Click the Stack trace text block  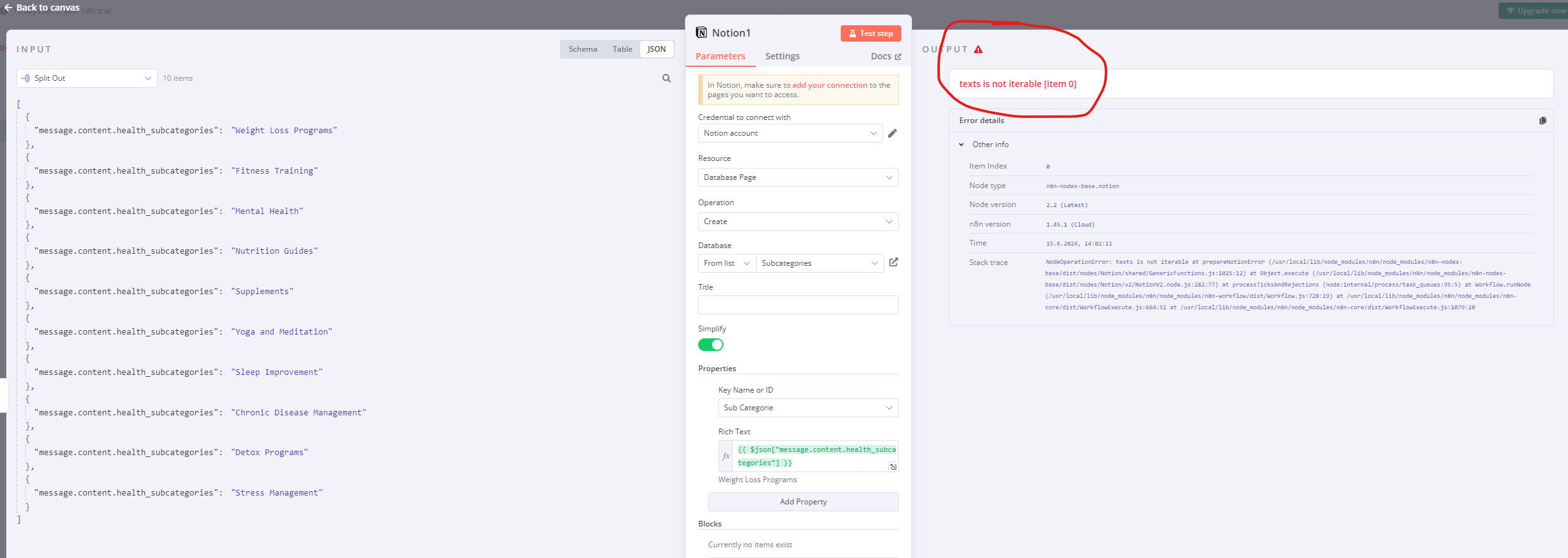[x=1288, y=285]
